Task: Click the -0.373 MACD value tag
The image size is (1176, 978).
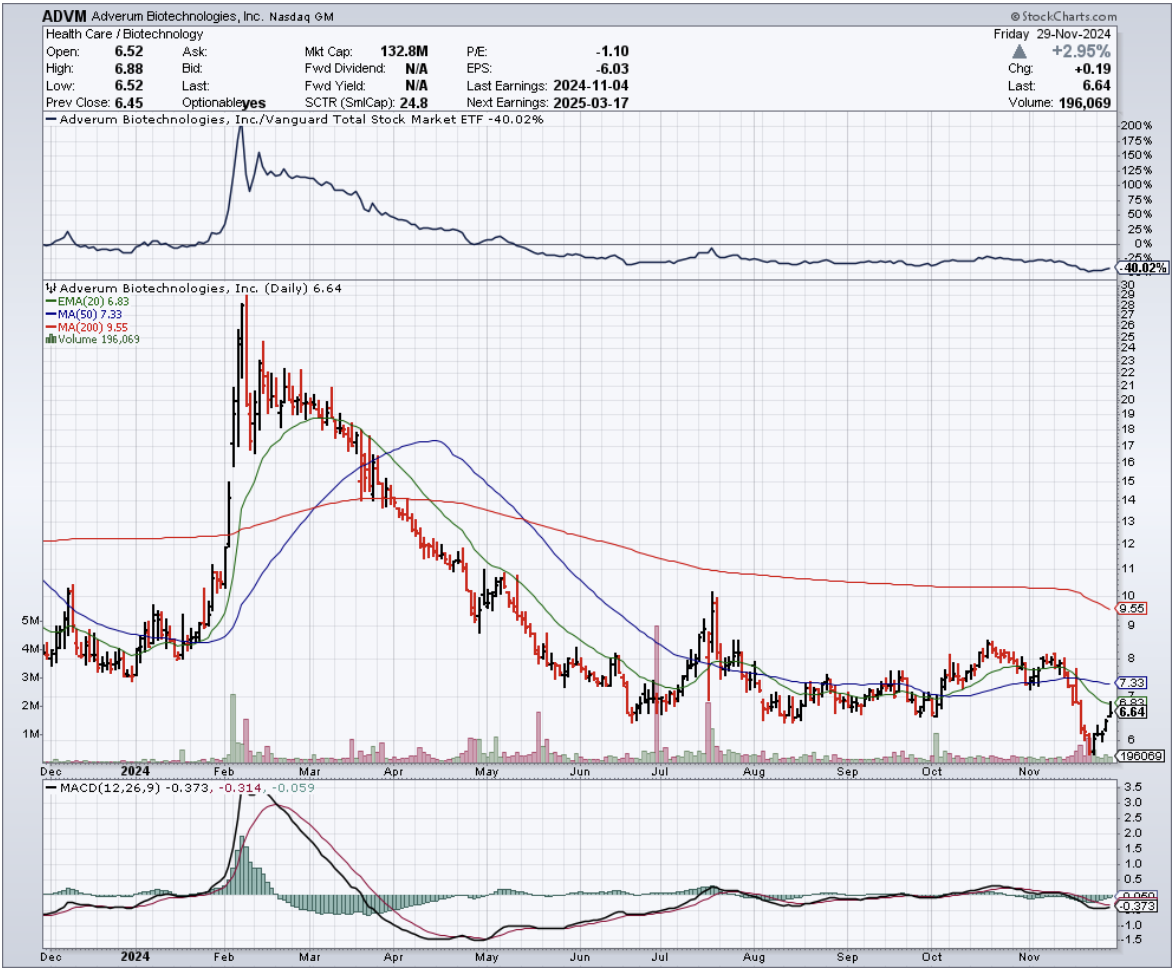Action: click(1133, 906)
